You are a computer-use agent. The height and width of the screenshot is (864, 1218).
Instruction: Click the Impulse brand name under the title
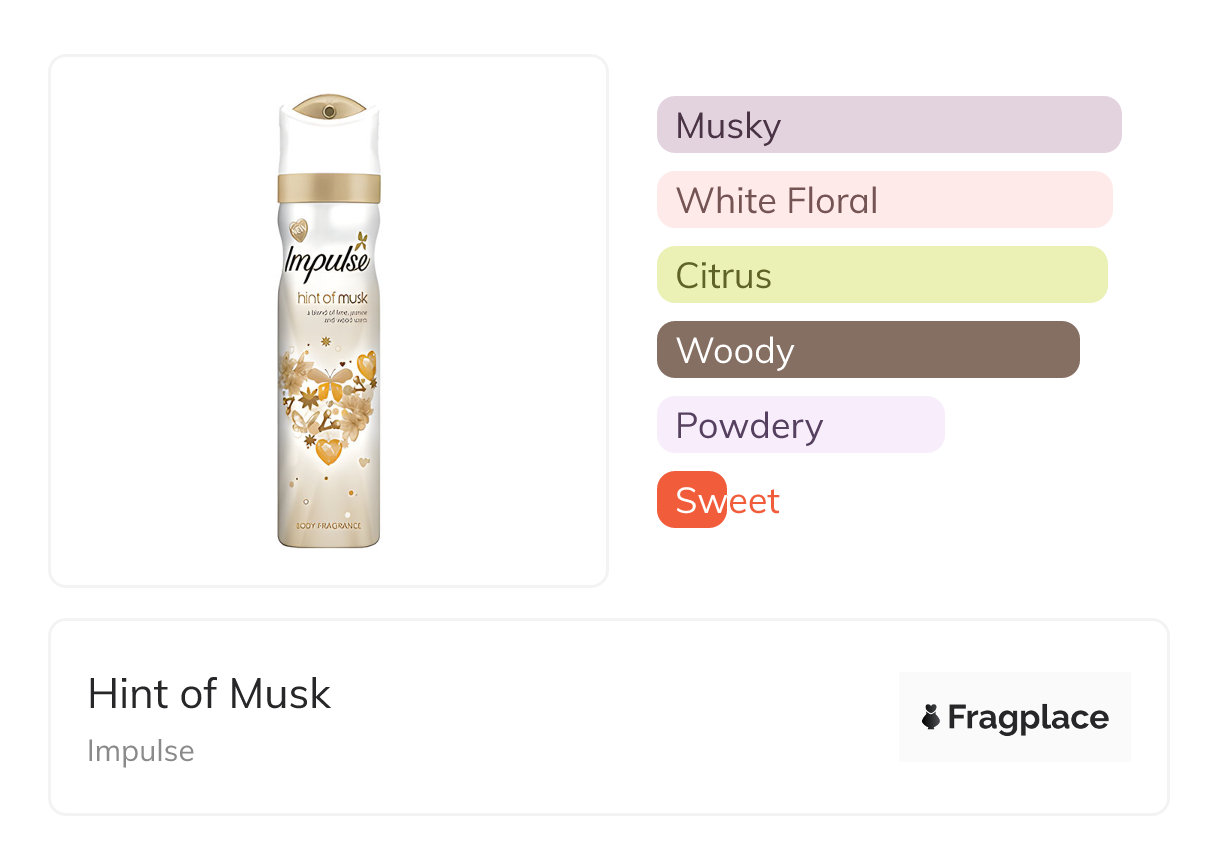[x=141, y=751]
